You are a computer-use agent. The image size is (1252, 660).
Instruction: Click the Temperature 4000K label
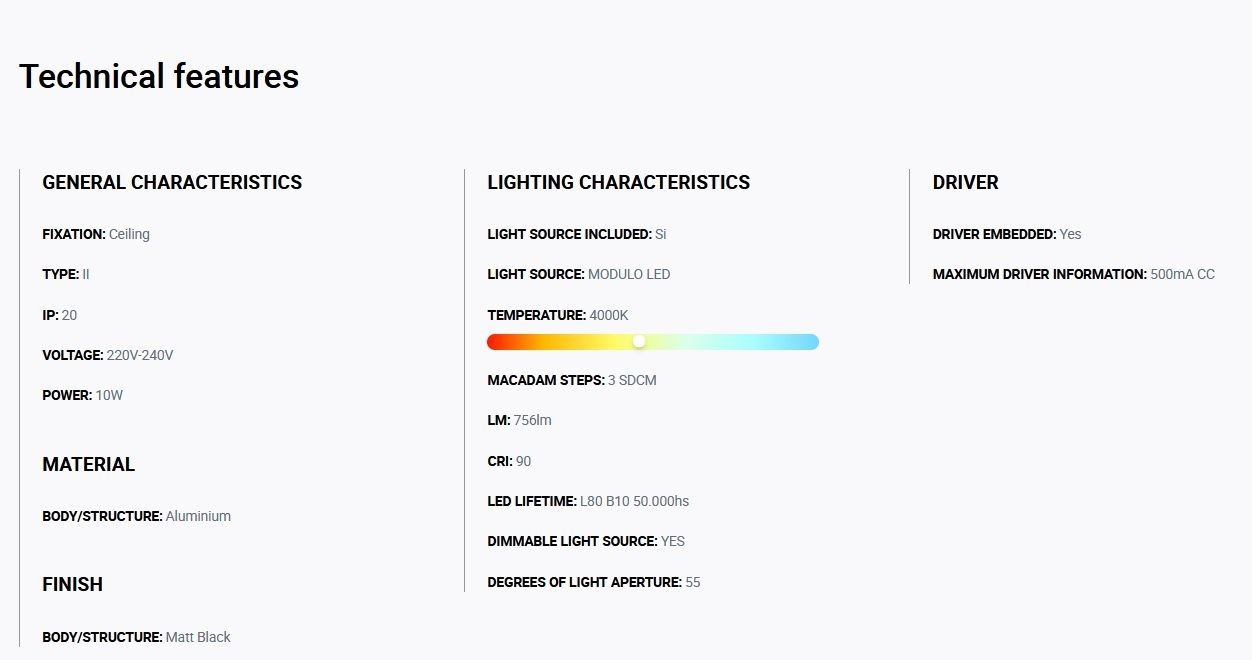[558, 315]
